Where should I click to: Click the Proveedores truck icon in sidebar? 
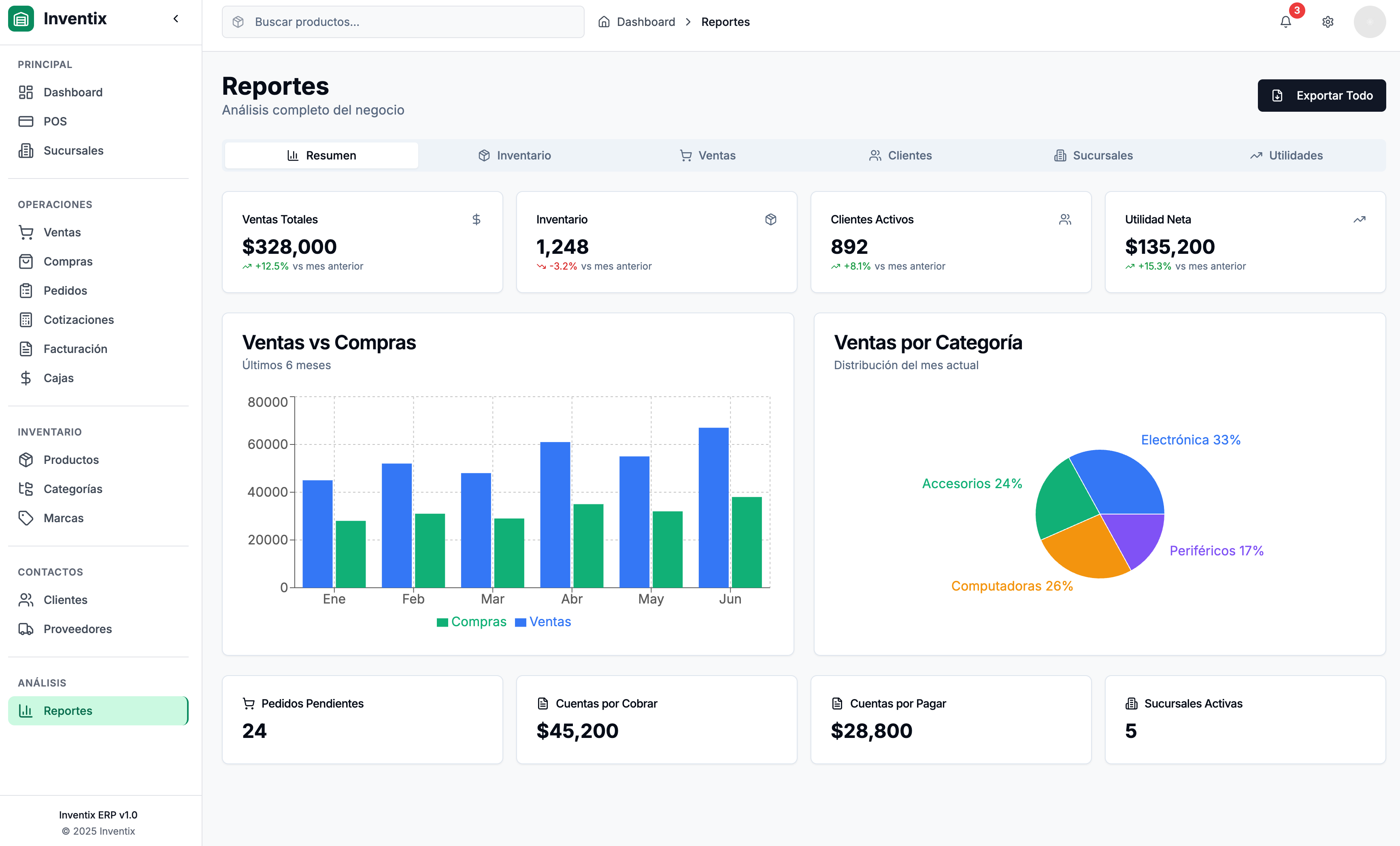[26, 629]
